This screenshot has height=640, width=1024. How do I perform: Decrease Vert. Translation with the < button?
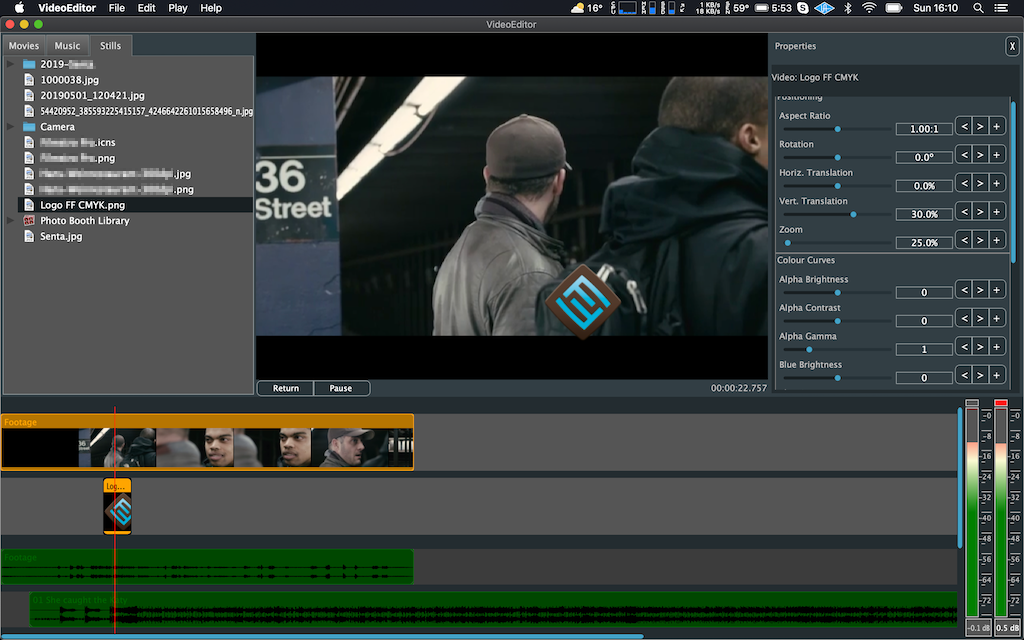[964, 212]
